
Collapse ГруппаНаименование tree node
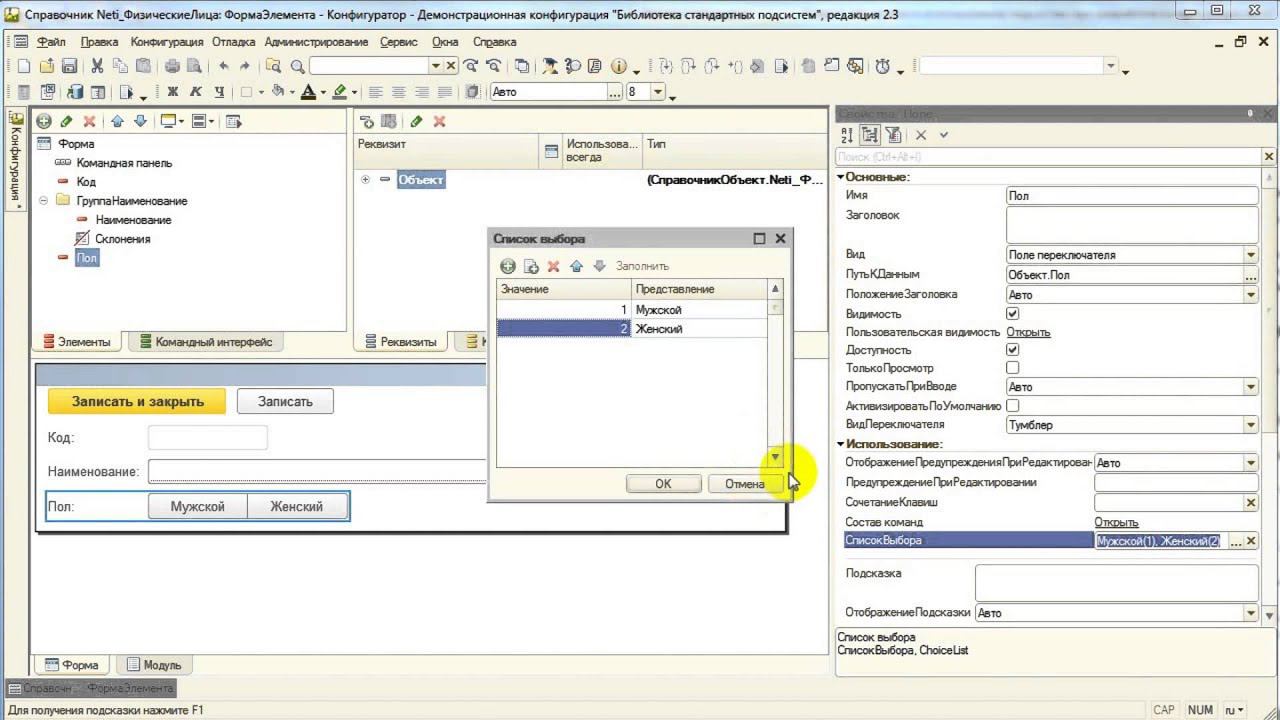(x=43, y=201)
